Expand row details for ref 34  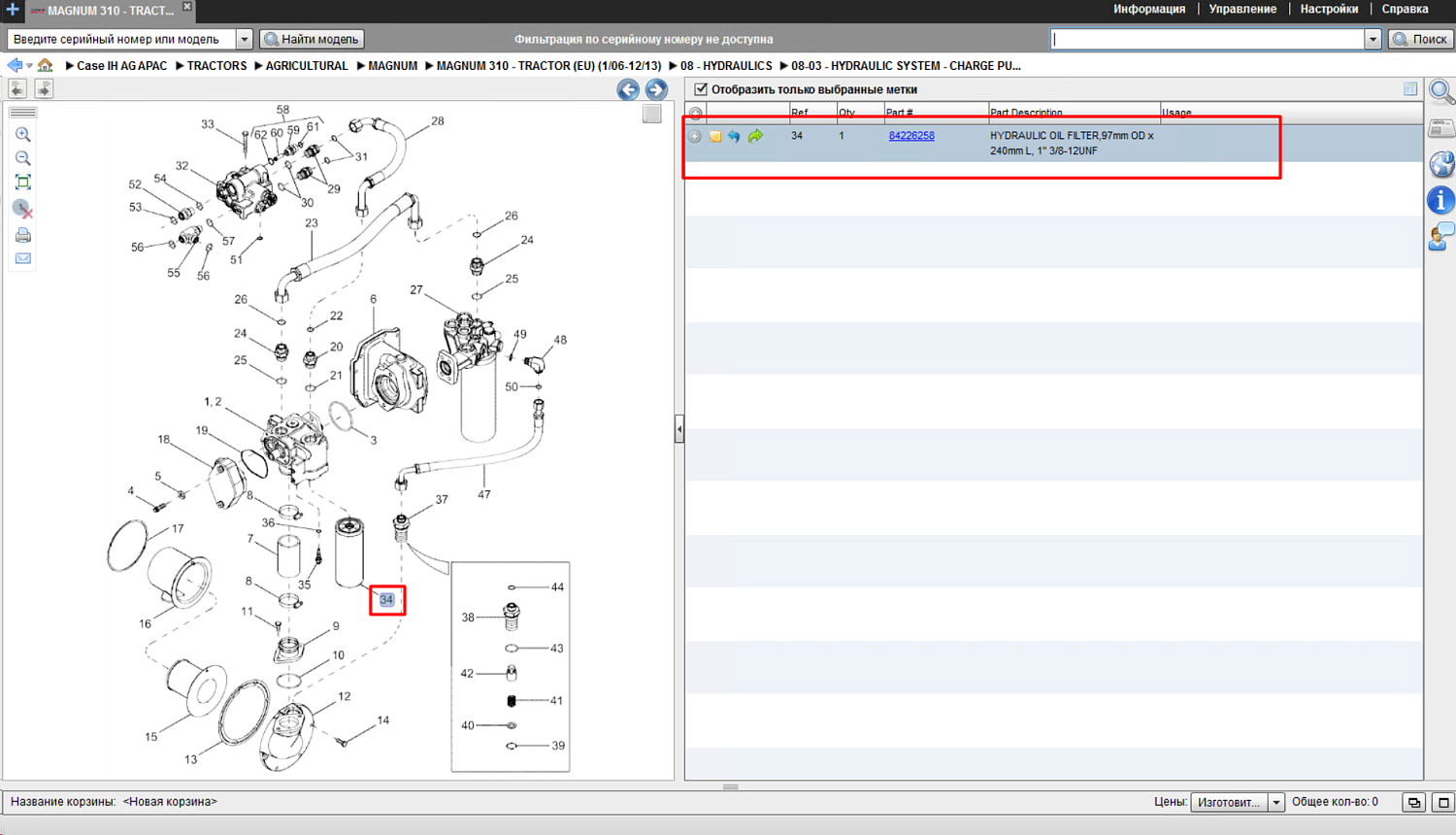point(695,137)
